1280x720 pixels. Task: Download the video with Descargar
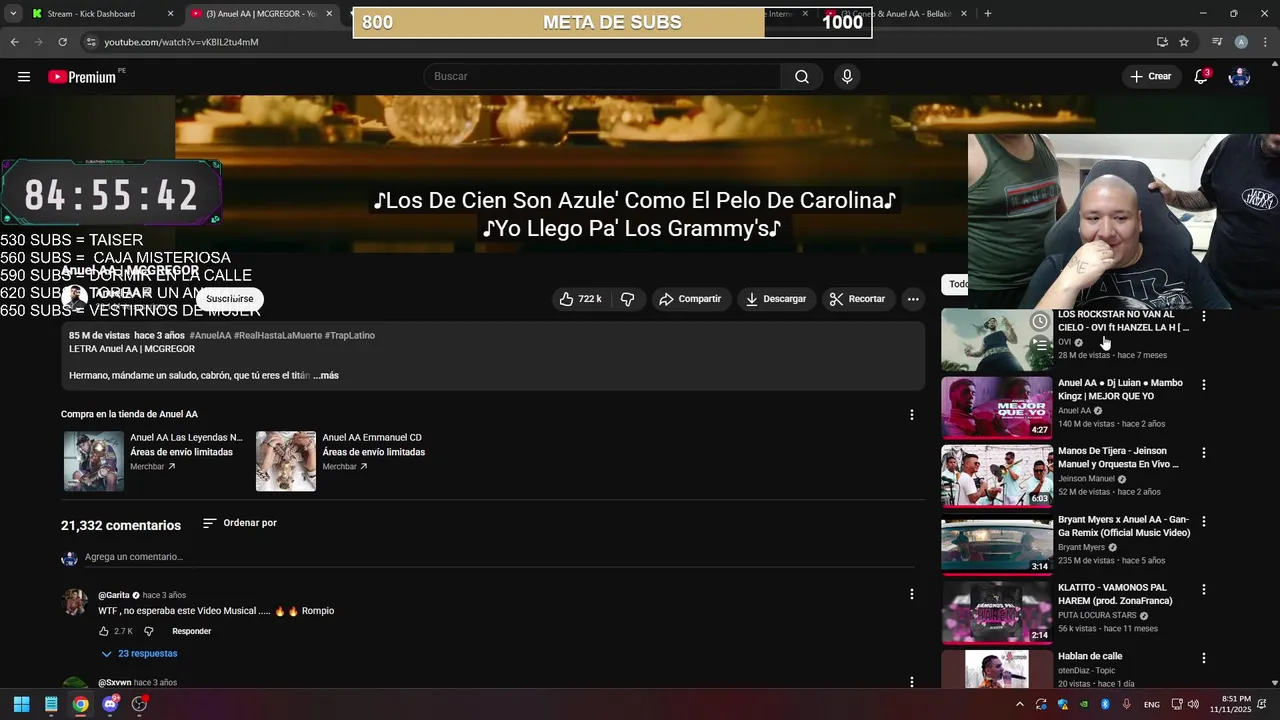776,299
